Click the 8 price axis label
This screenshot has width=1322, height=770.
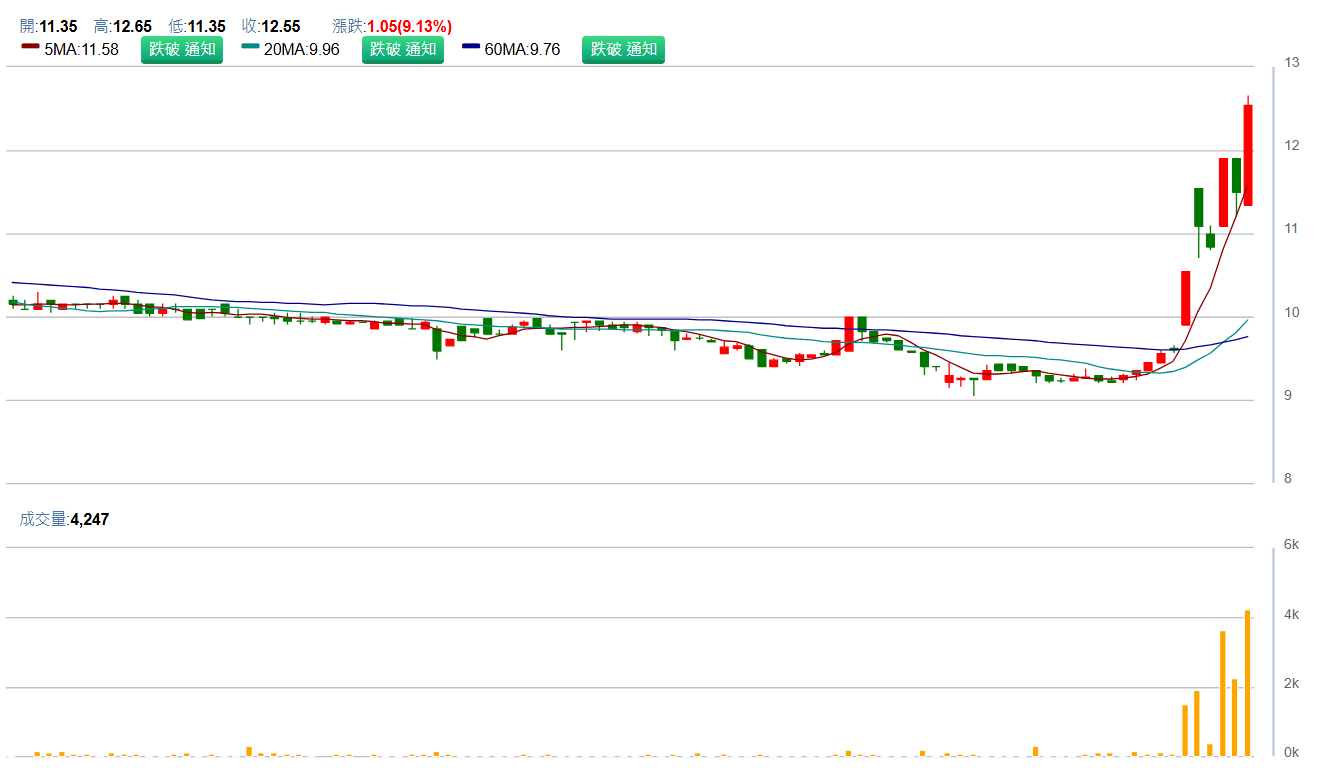pos(1288,479)
